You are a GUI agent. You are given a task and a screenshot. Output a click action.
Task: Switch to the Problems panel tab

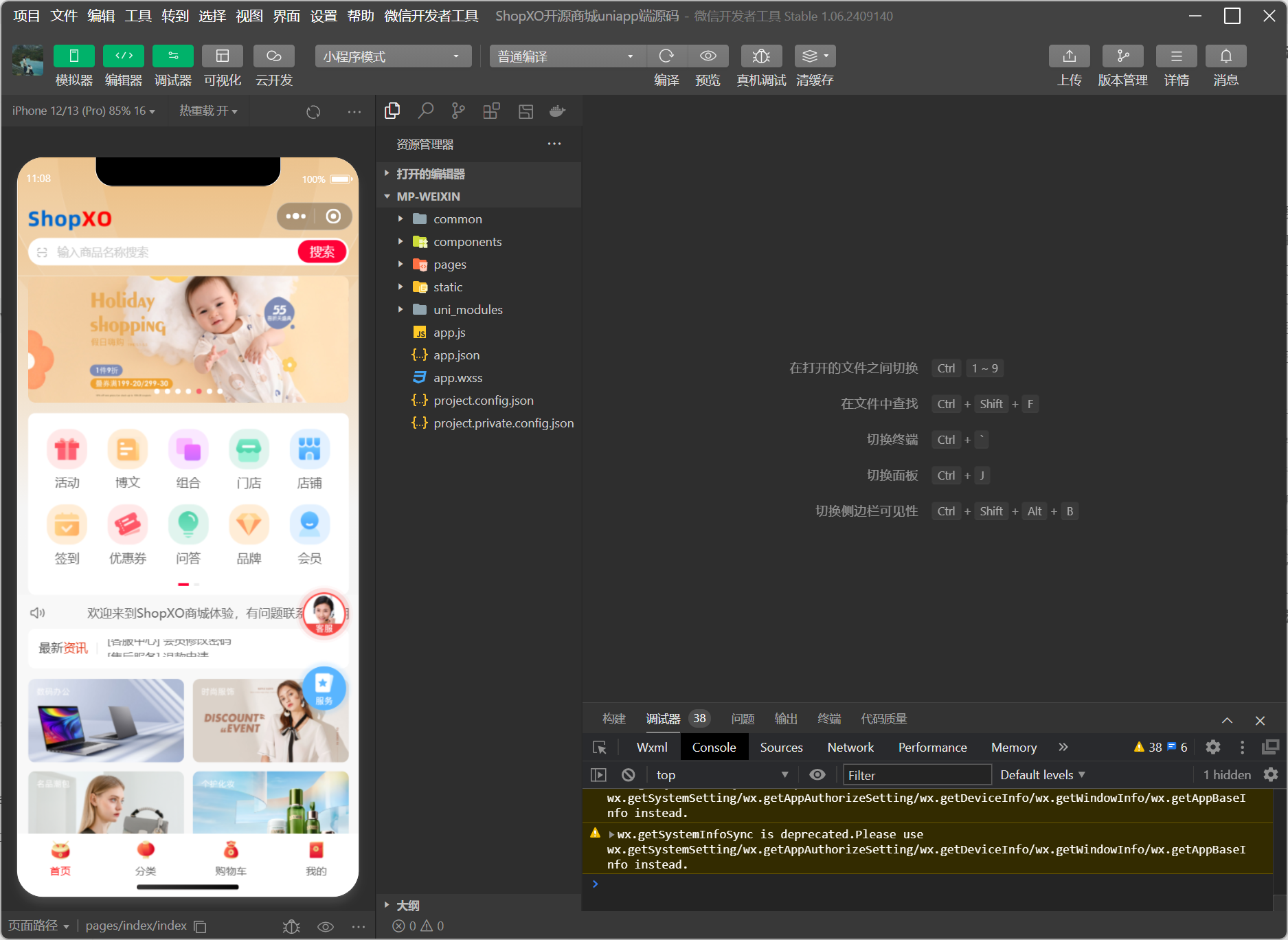743,719
